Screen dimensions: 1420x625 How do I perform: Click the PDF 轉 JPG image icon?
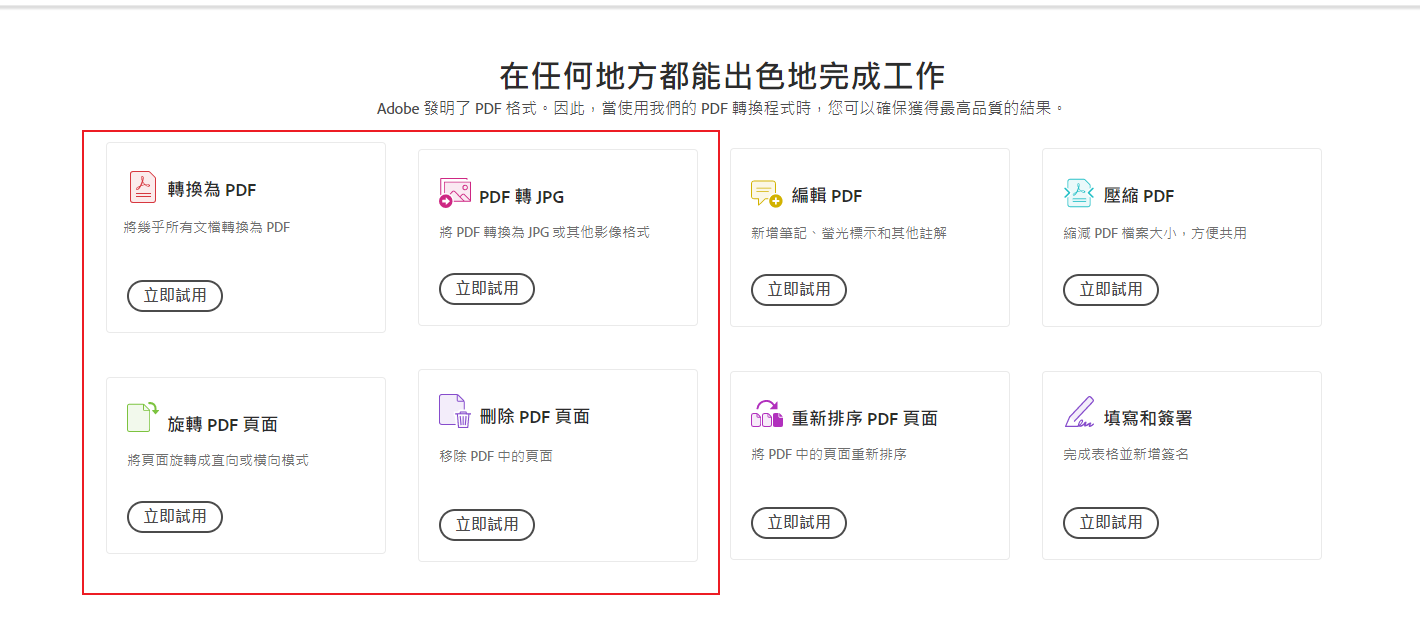coord(455,193)
